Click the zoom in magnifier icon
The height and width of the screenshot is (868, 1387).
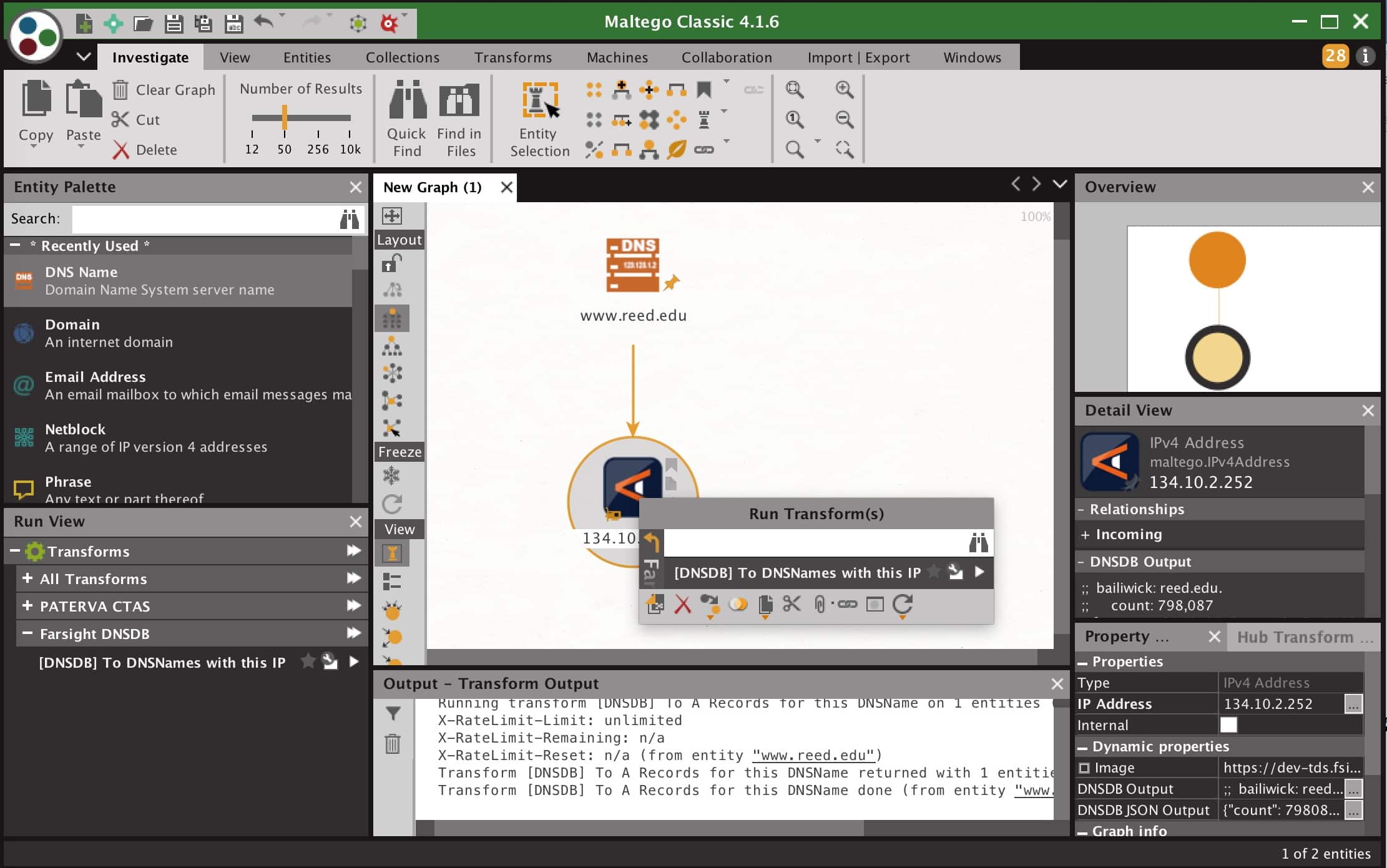(x=845, y=89)
